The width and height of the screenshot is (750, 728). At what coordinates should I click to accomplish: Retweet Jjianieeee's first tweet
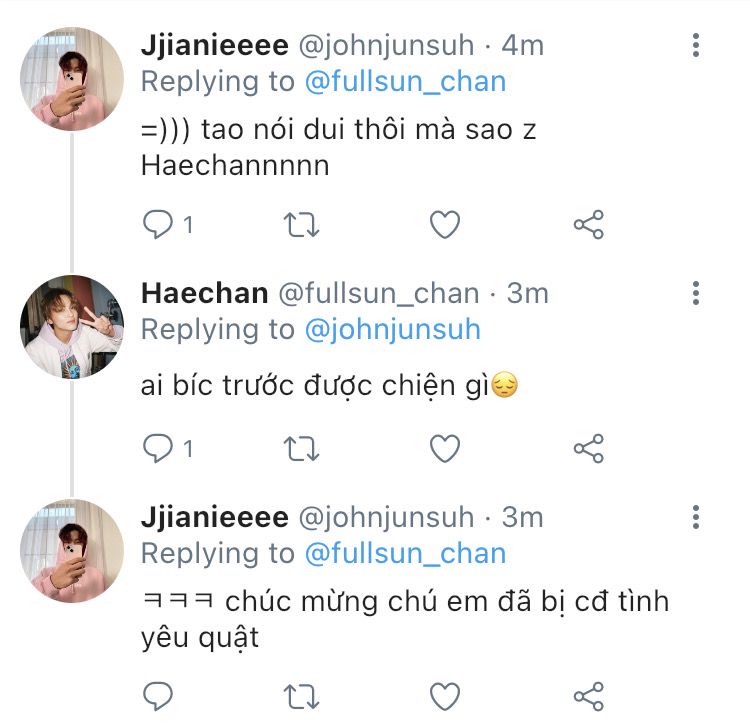[x=301, y=225]
